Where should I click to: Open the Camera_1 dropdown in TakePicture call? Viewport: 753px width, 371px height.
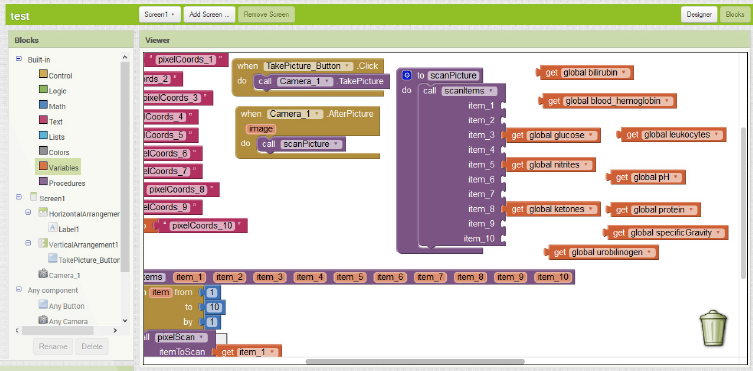(x=328, y=82)
